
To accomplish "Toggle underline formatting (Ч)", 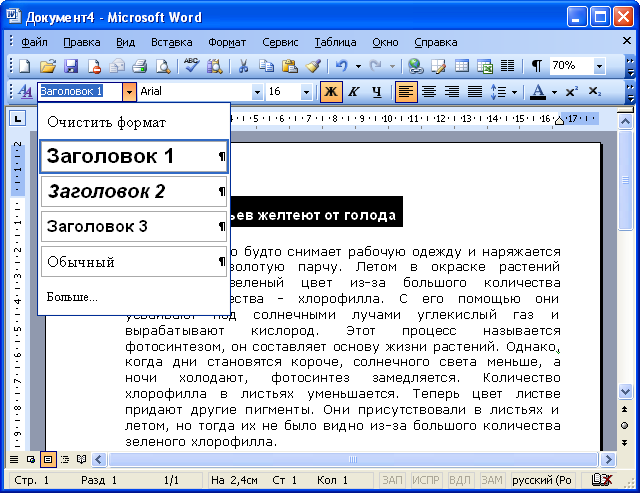I will (x=377, y=92).
